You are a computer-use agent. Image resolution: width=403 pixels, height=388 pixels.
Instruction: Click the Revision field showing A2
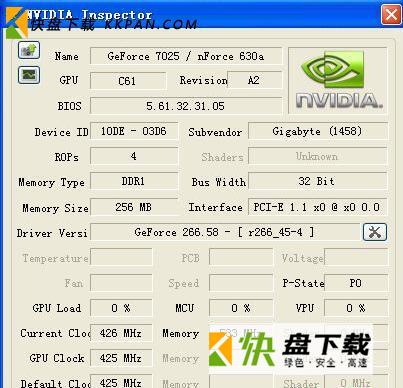(255, 80)
